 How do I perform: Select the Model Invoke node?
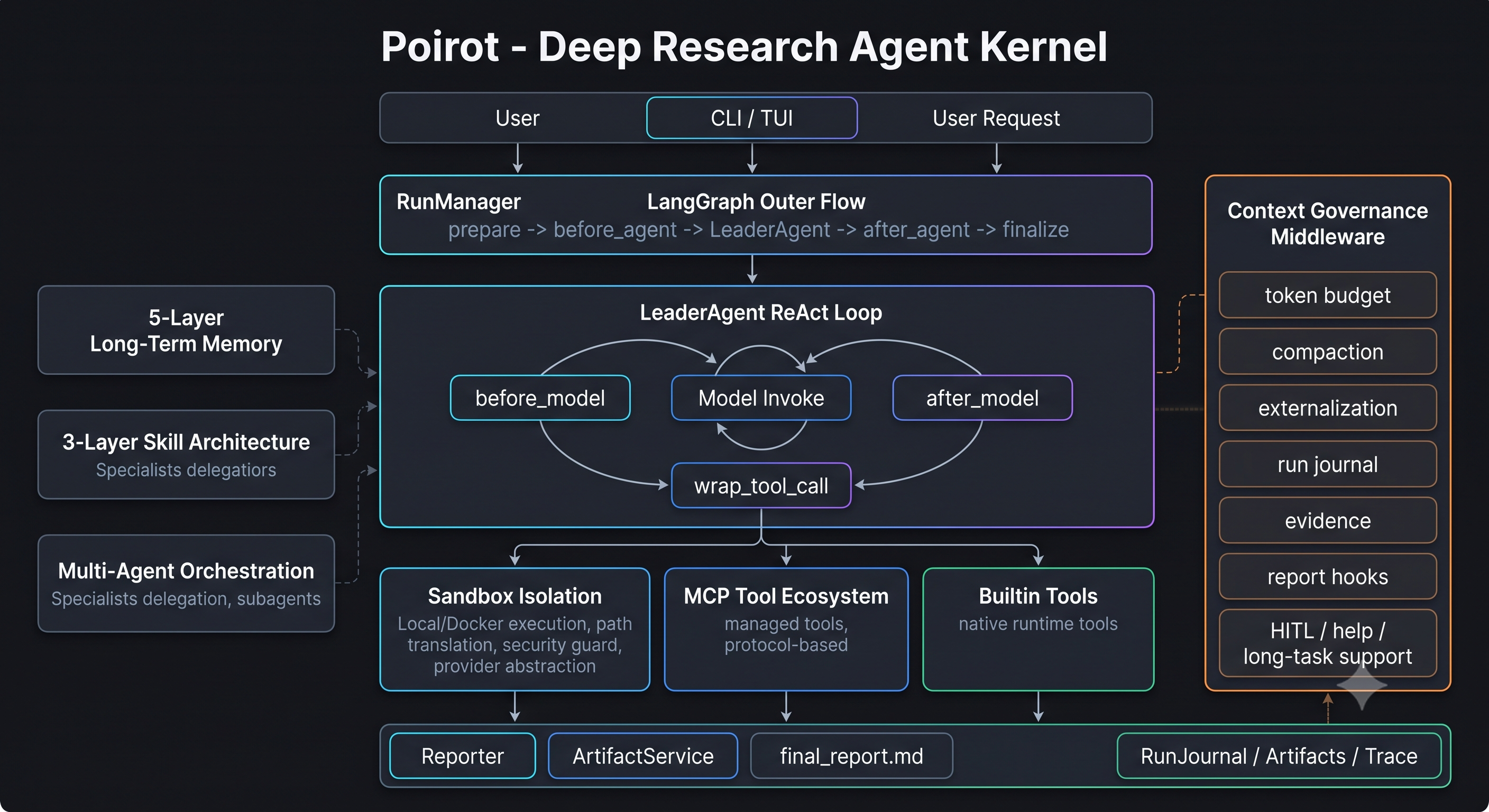[x=761, y=398]
